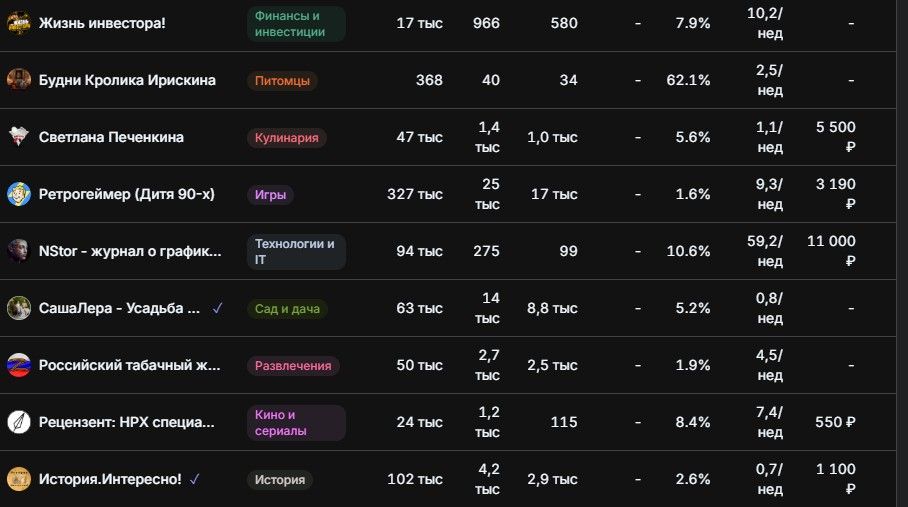Open the Светлана Печенкина channel link
Screen dimensions: 908x507
point(111,137)
